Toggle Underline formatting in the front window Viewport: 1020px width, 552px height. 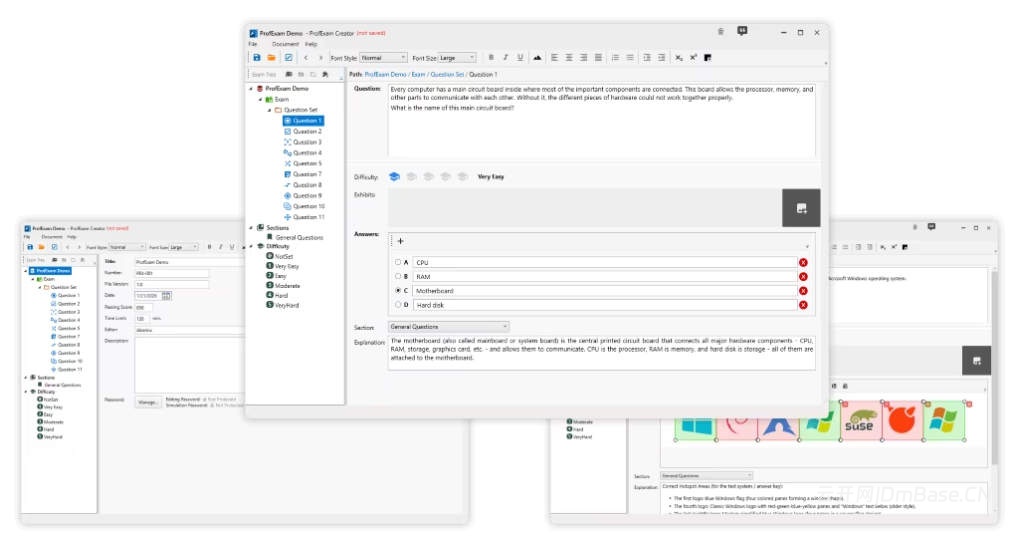520,58
